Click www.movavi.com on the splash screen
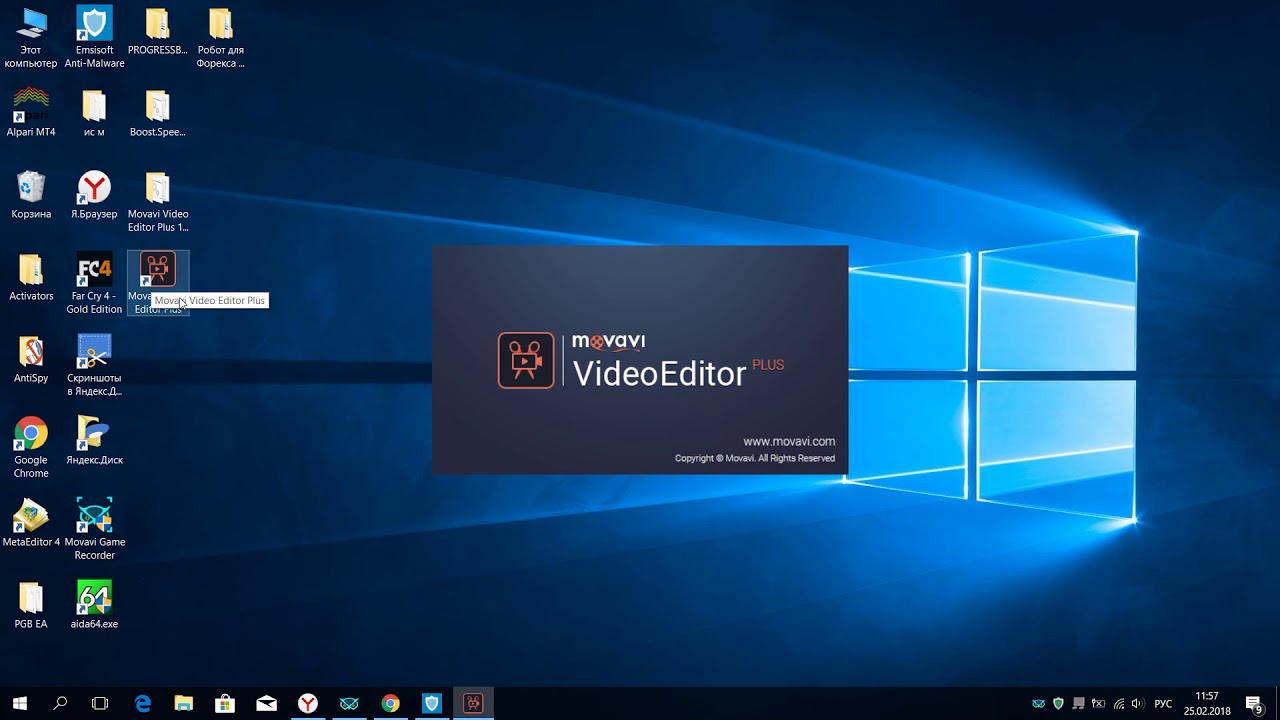 789,441
